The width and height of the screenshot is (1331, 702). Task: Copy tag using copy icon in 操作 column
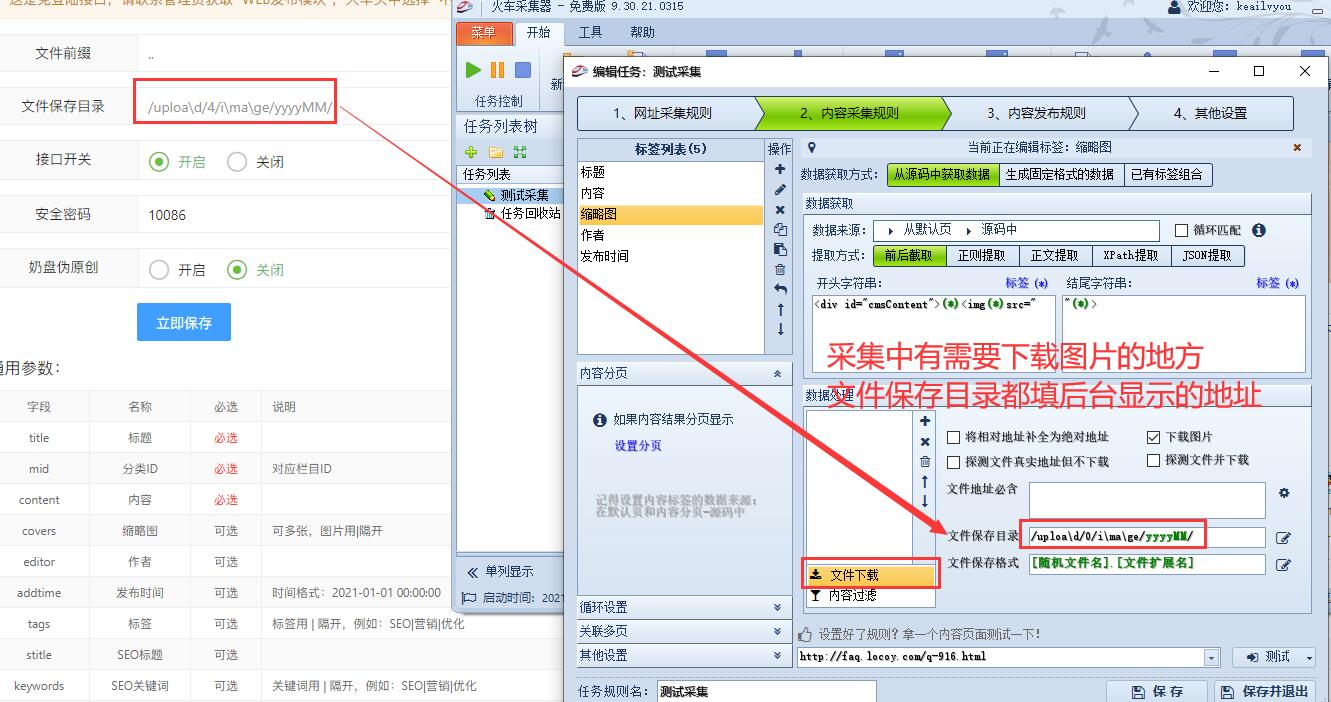(780, 229)
